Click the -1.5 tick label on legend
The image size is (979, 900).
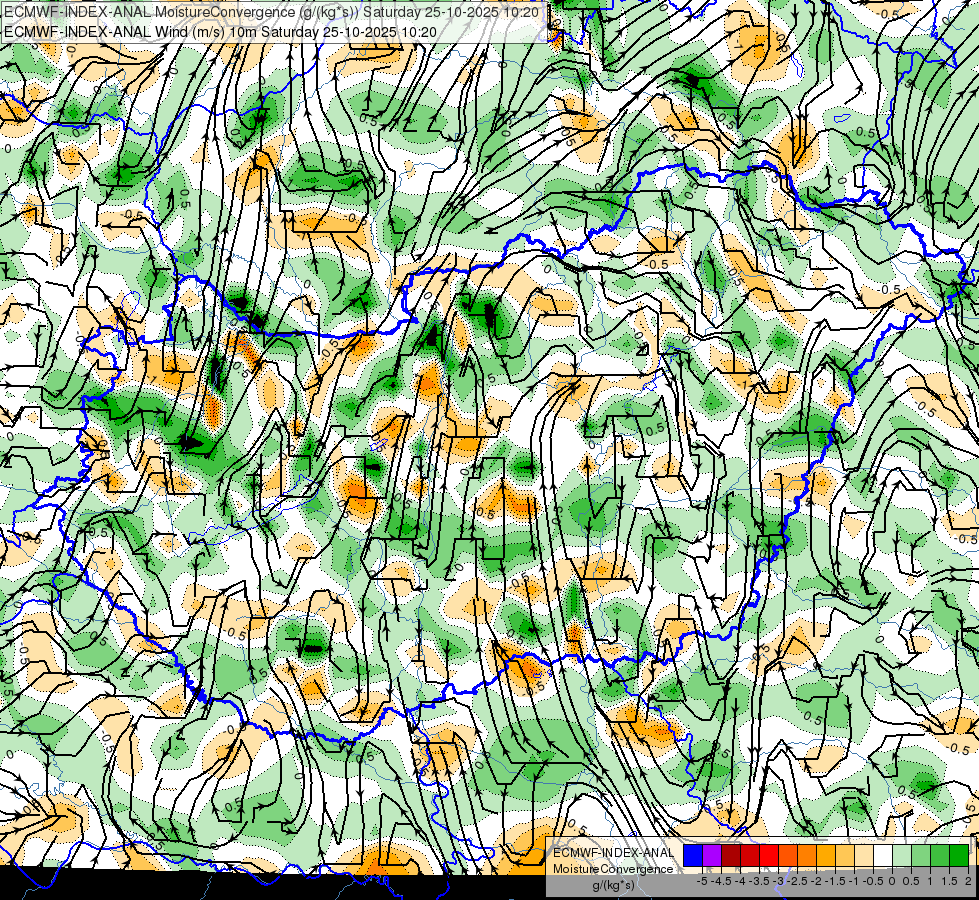(x=835, y=881)
